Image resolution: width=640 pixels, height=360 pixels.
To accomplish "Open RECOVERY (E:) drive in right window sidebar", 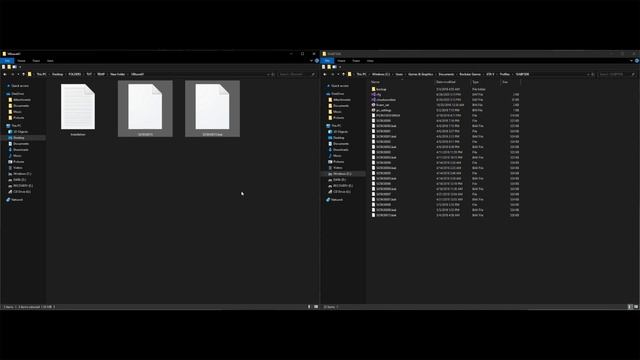I will (340, 186).
